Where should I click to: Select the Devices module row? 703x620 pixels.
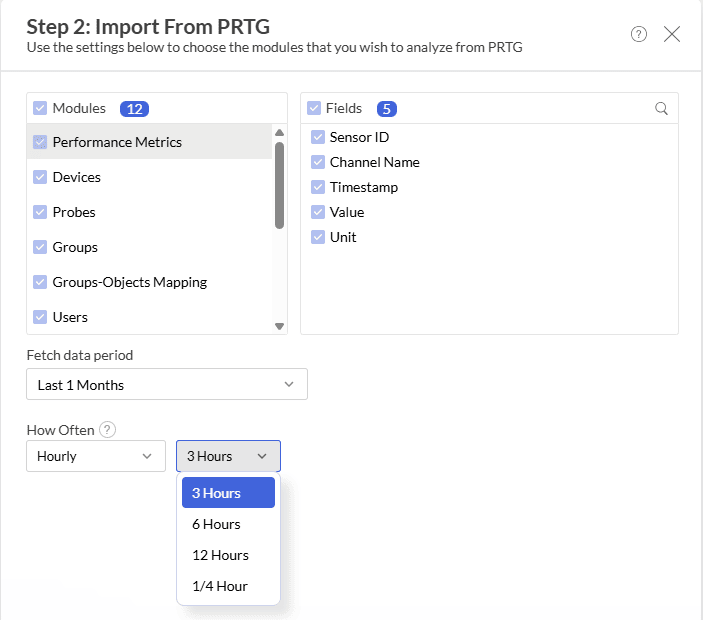click(x=77, y=177)
